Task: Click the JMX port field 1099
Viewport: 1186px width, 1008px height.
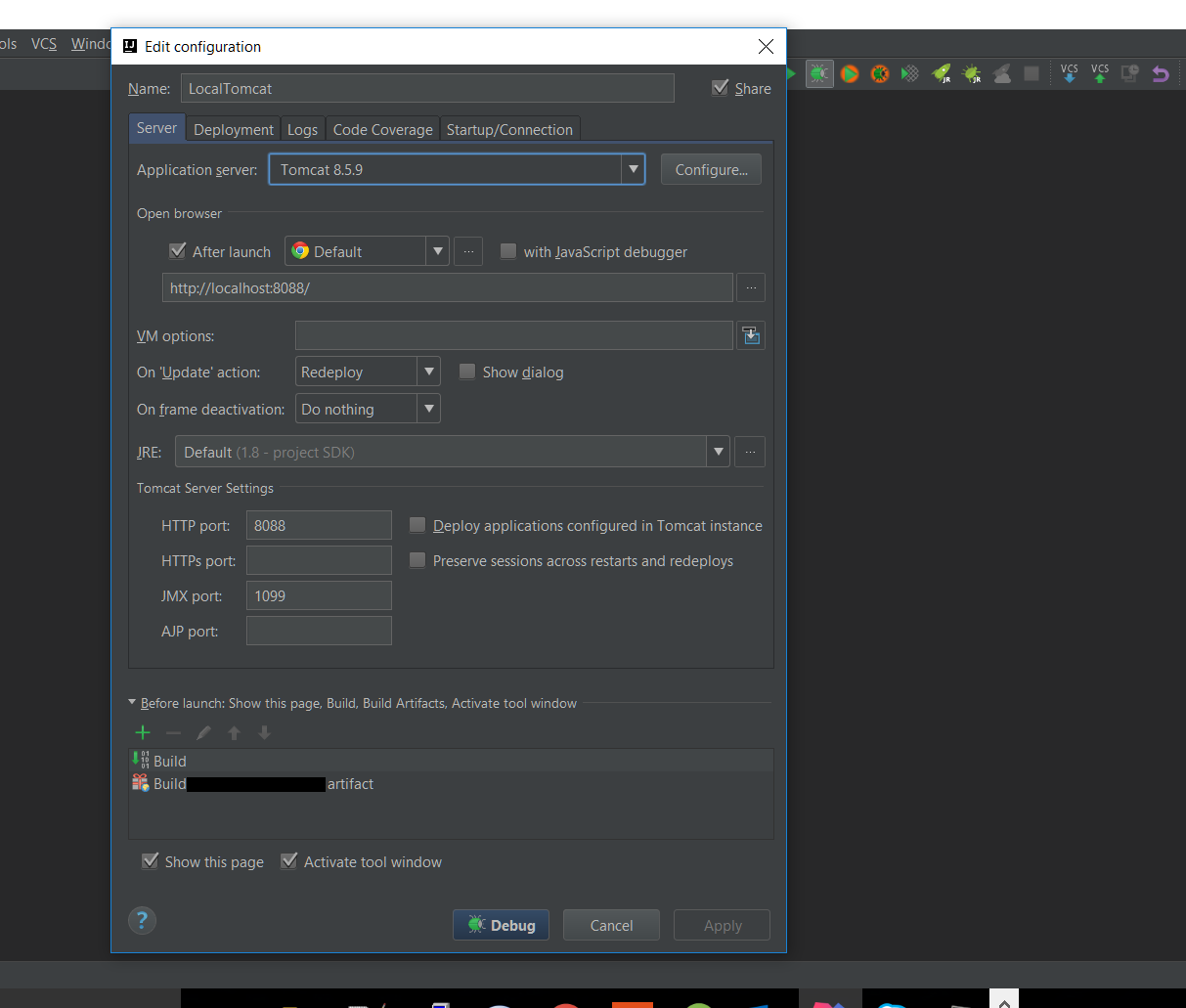Action: pos(319,595)
